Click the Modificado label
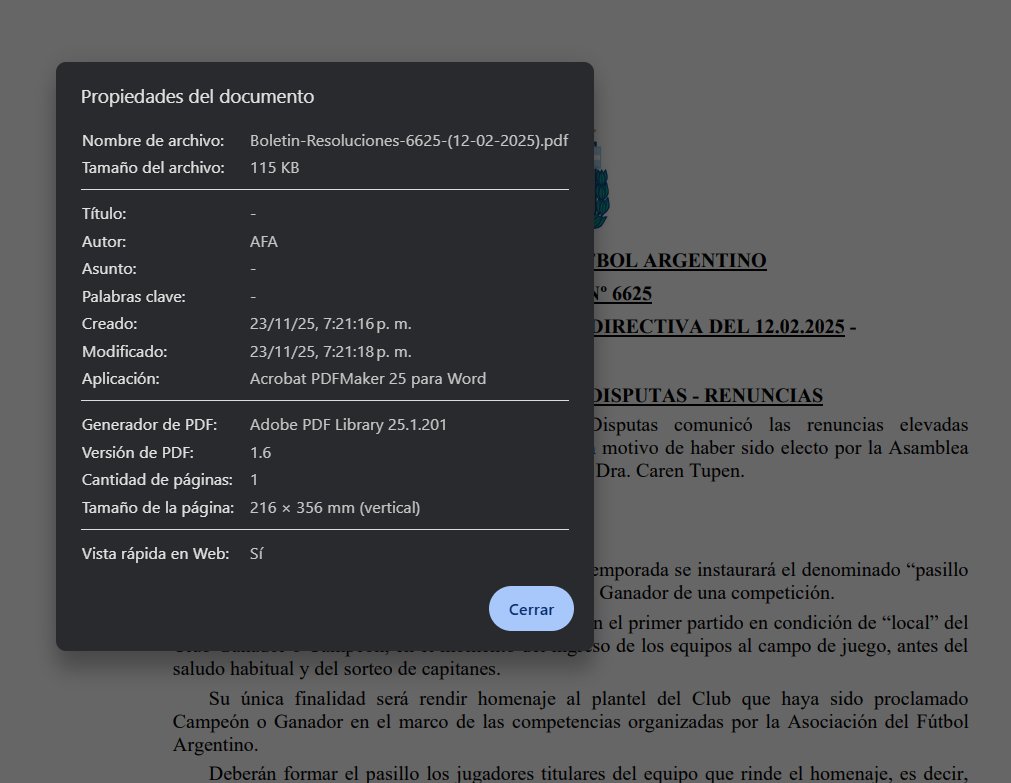 tap(124, 352)
